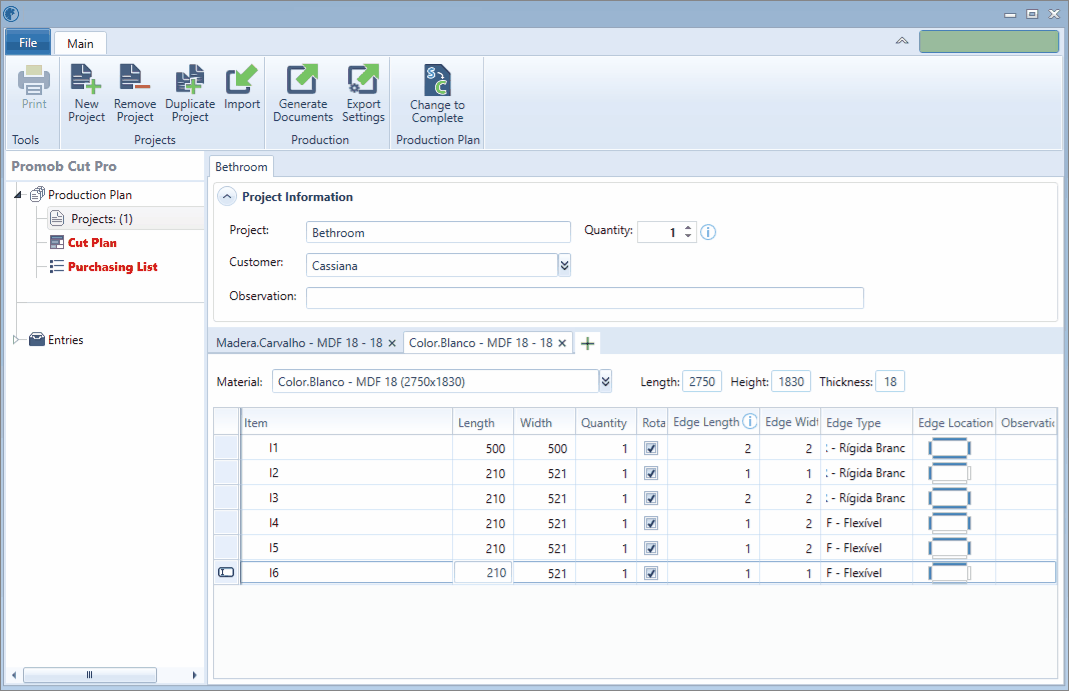The width and height of the screenshot is (1069, 691).
Task: Click edge location diagram for item I3
Action: 949,498
